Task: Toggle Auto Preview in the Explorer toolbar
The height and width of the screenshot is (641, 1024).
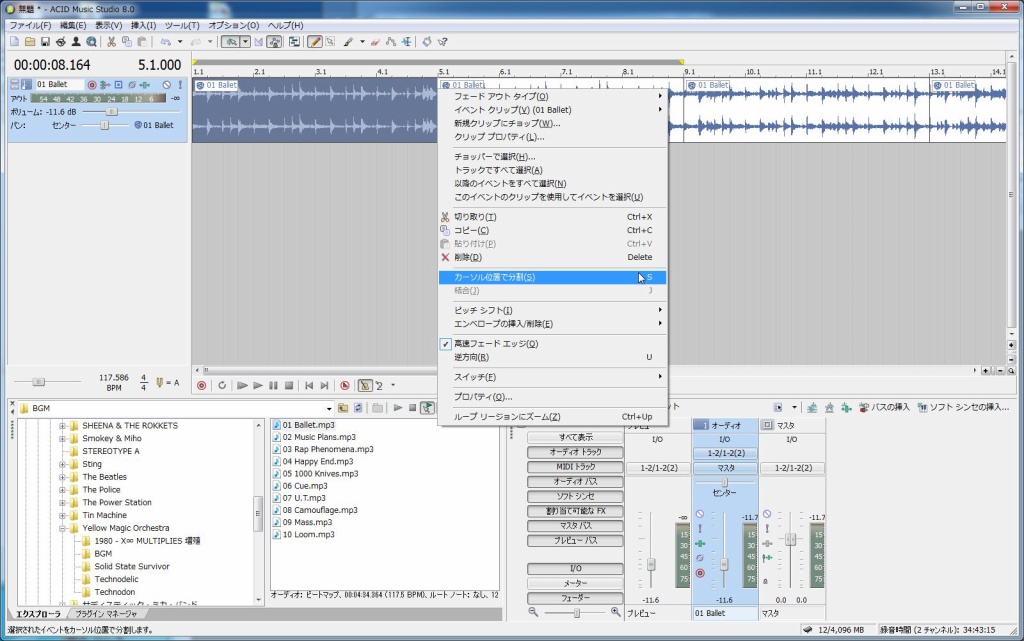Action: [x=428, y=408]
